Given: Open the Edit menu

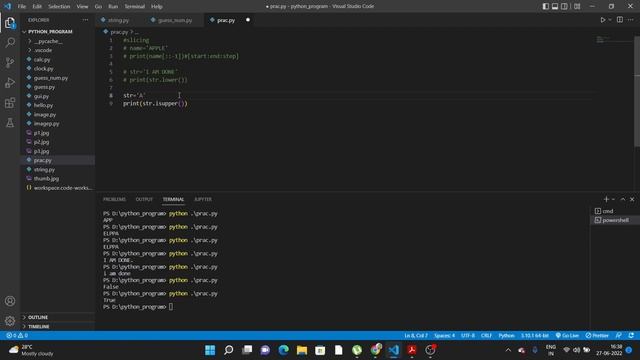Looking at the screenshot, I should pos(37,7).
